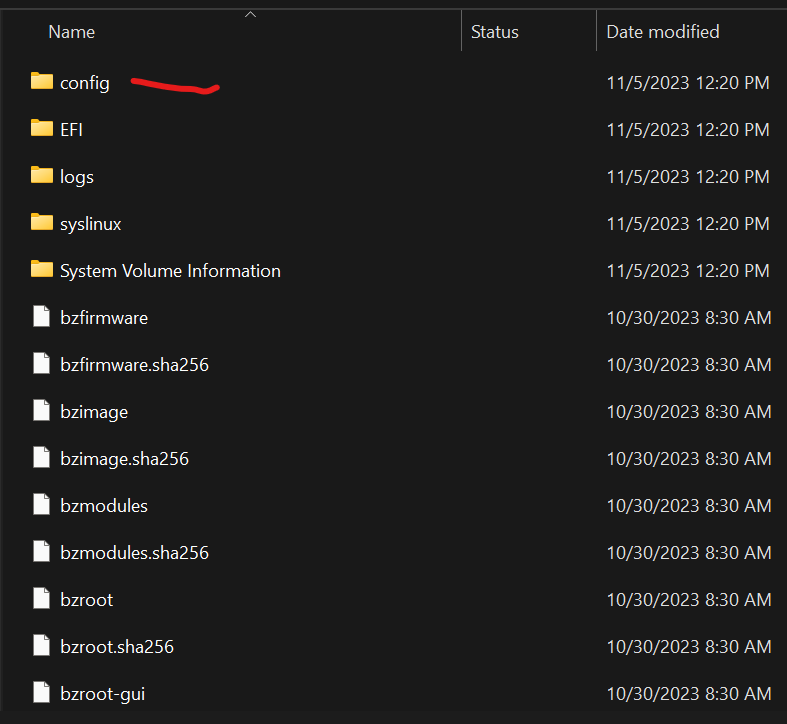
Task: Sort by the Name column header
Action: (72, 32)
